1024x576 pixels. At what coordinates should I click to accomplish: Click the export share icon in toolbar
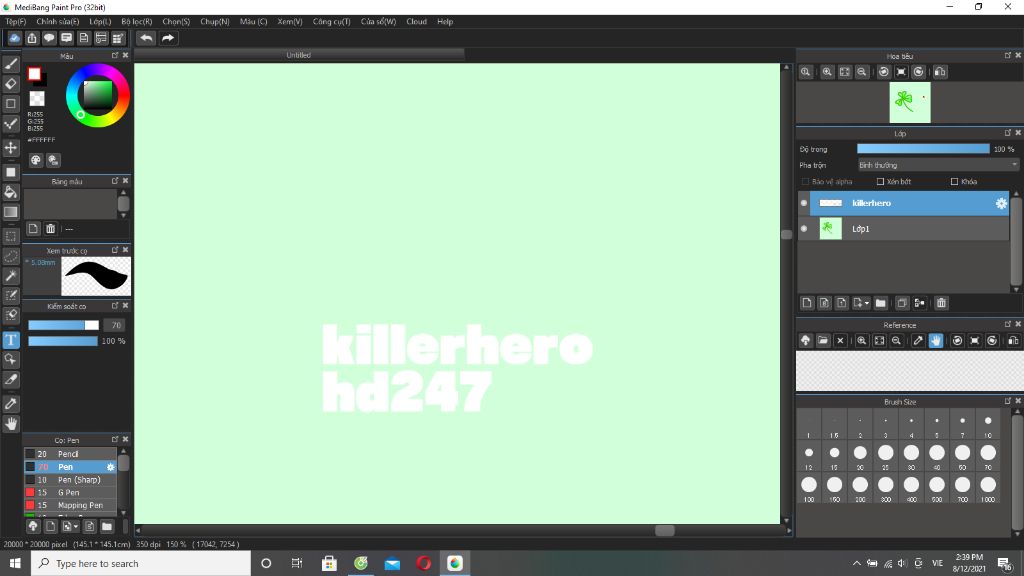[x=31, y=38]
